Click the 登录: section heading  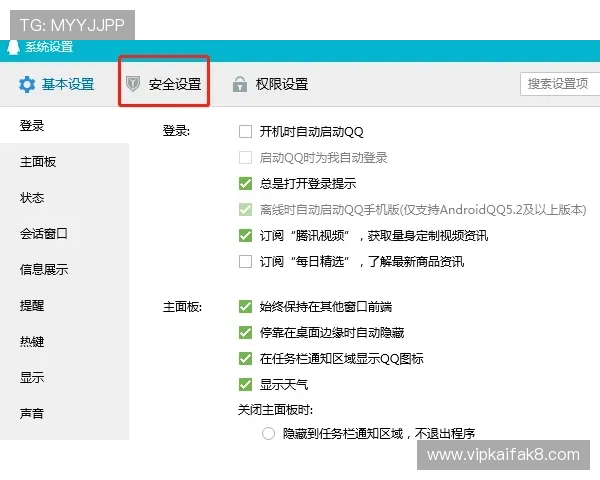pos(176,131)
